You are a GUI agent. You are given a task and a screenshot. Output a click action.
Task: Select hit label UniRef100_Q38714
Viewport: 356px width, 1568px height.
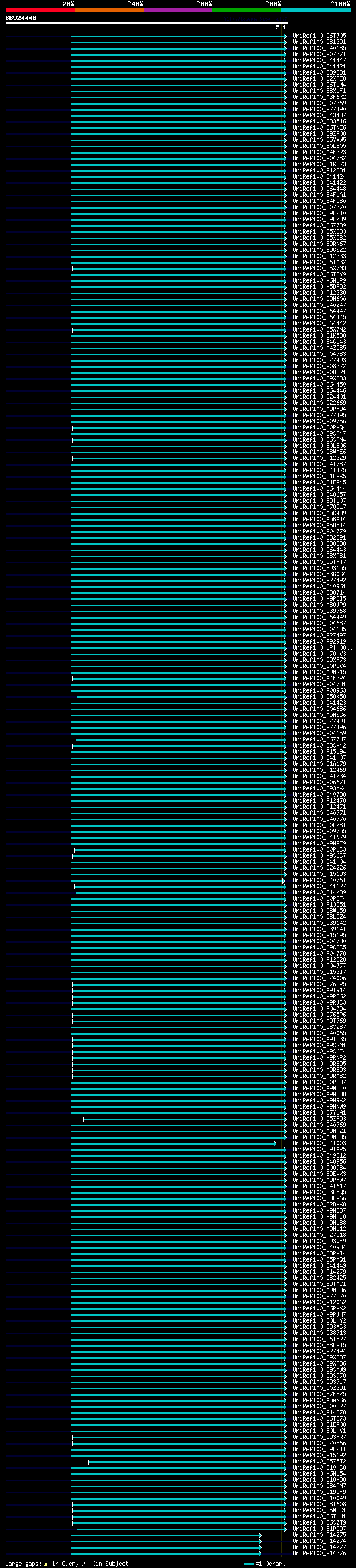click(x=319, y=593)
